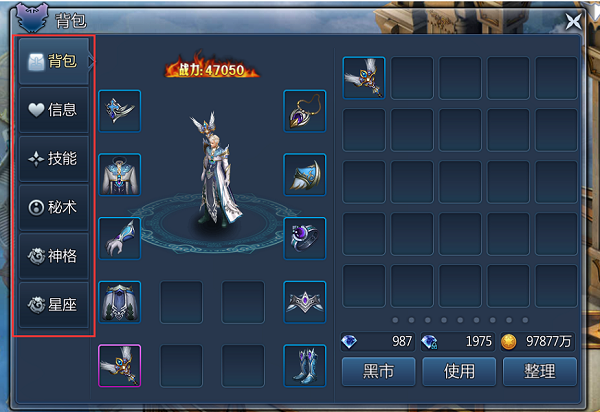Click the necklace amulet equipment slot

[x=305, y=111]
